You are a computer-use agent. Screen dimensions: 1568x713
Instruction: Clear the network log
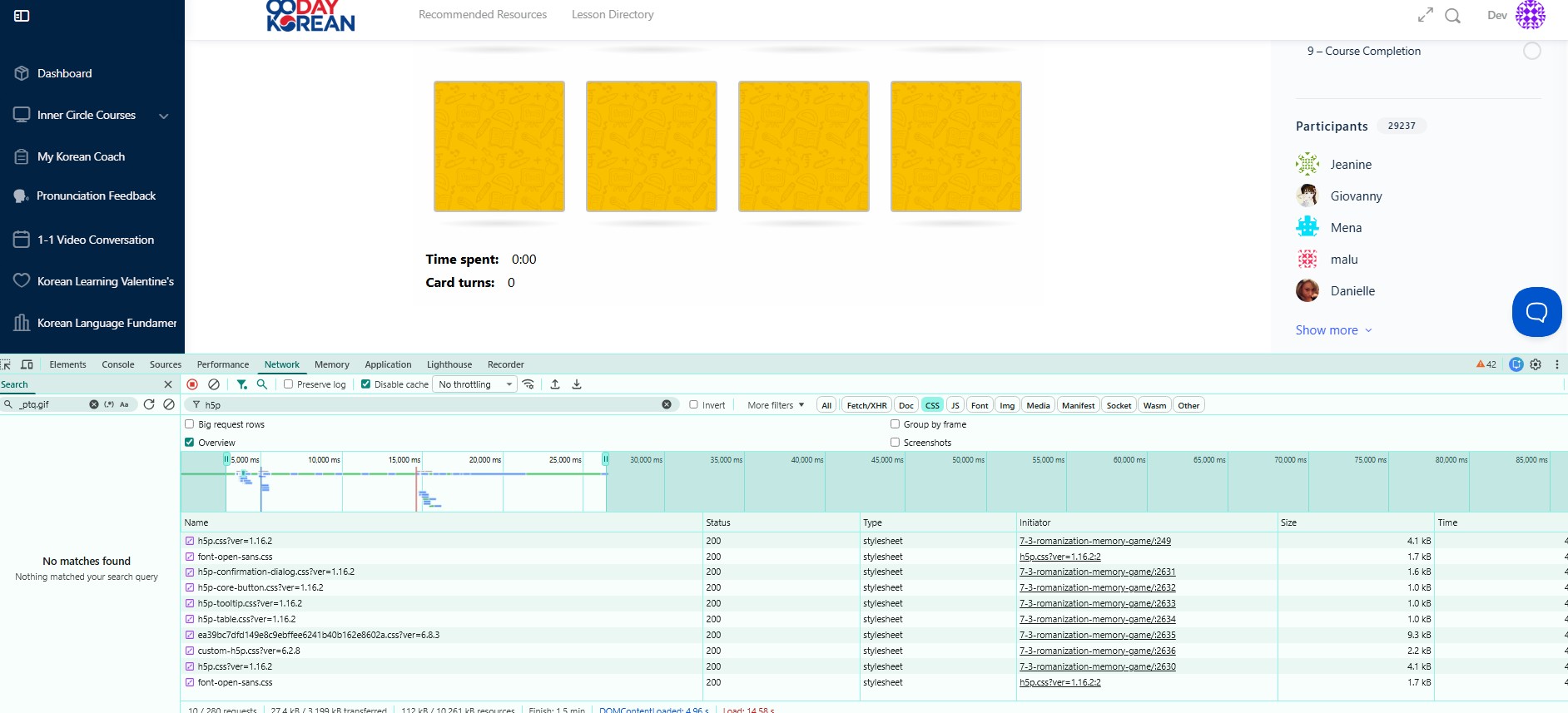(214, 384)
